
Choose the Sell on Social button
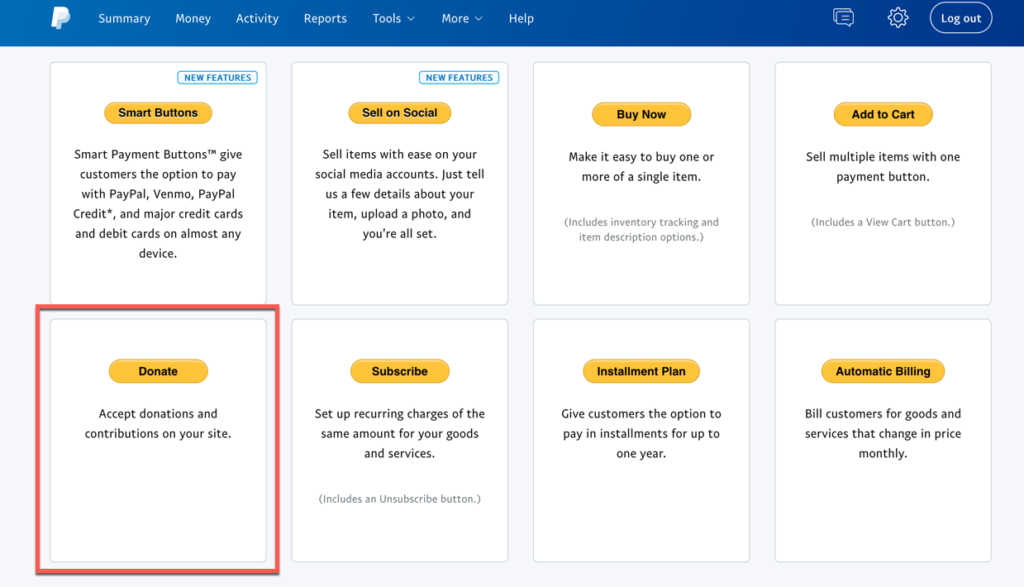click(x=400, y=113)
